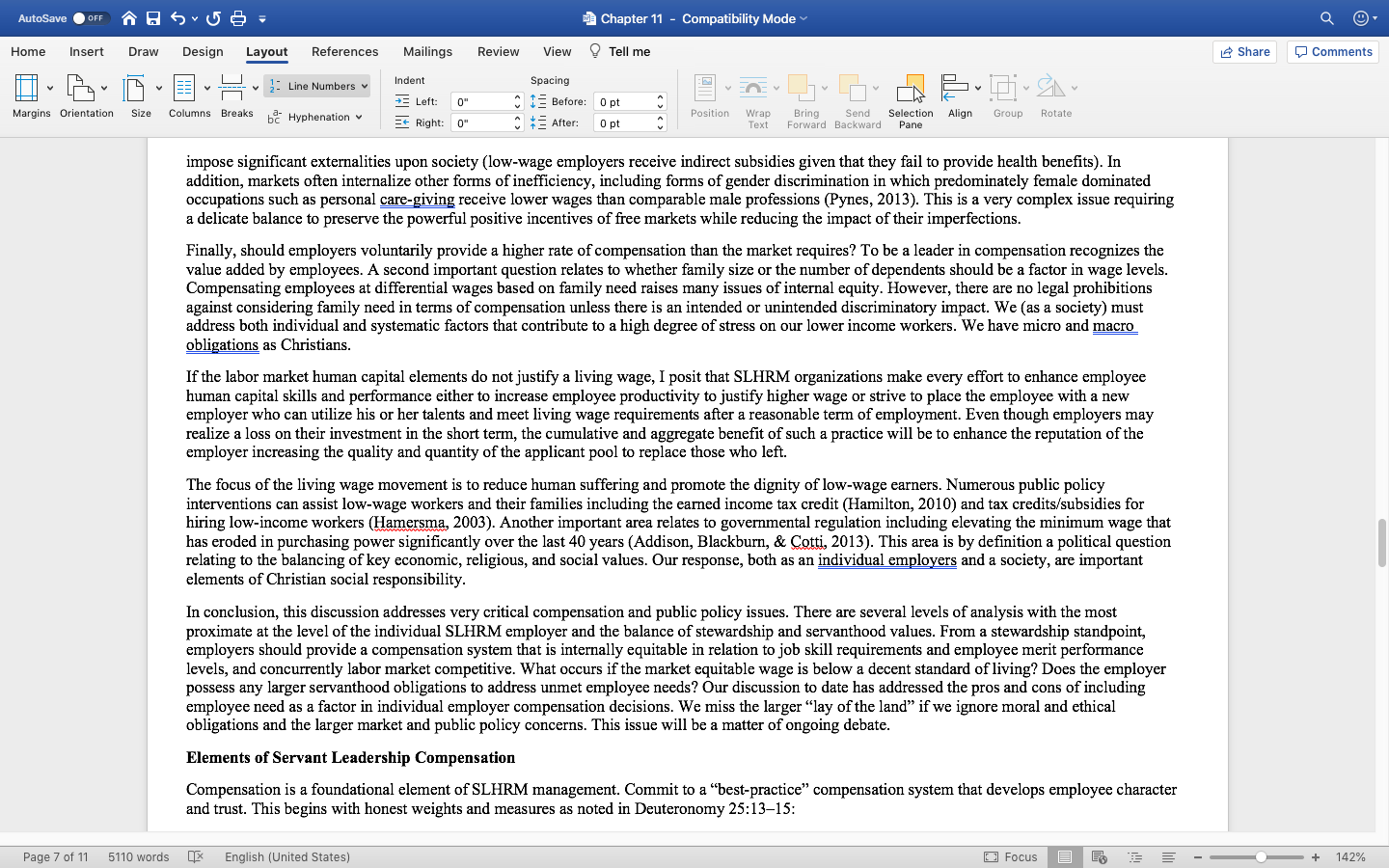Open the Rotate options
The image size is (1389, 868).
pyautogui.click(x=1056, y=96)
